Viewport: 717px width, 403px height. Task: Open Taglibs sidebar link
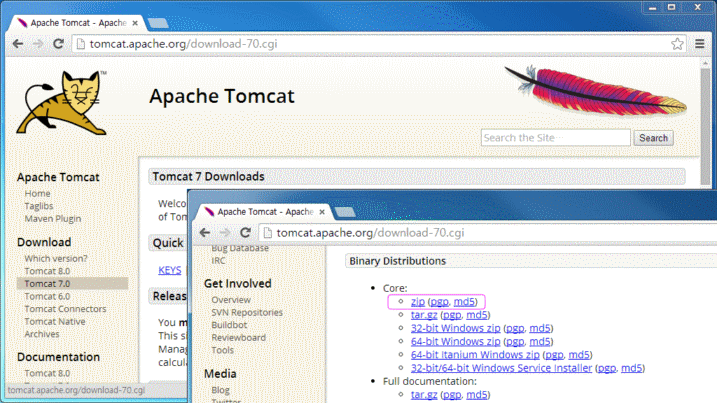pos(39,206)
